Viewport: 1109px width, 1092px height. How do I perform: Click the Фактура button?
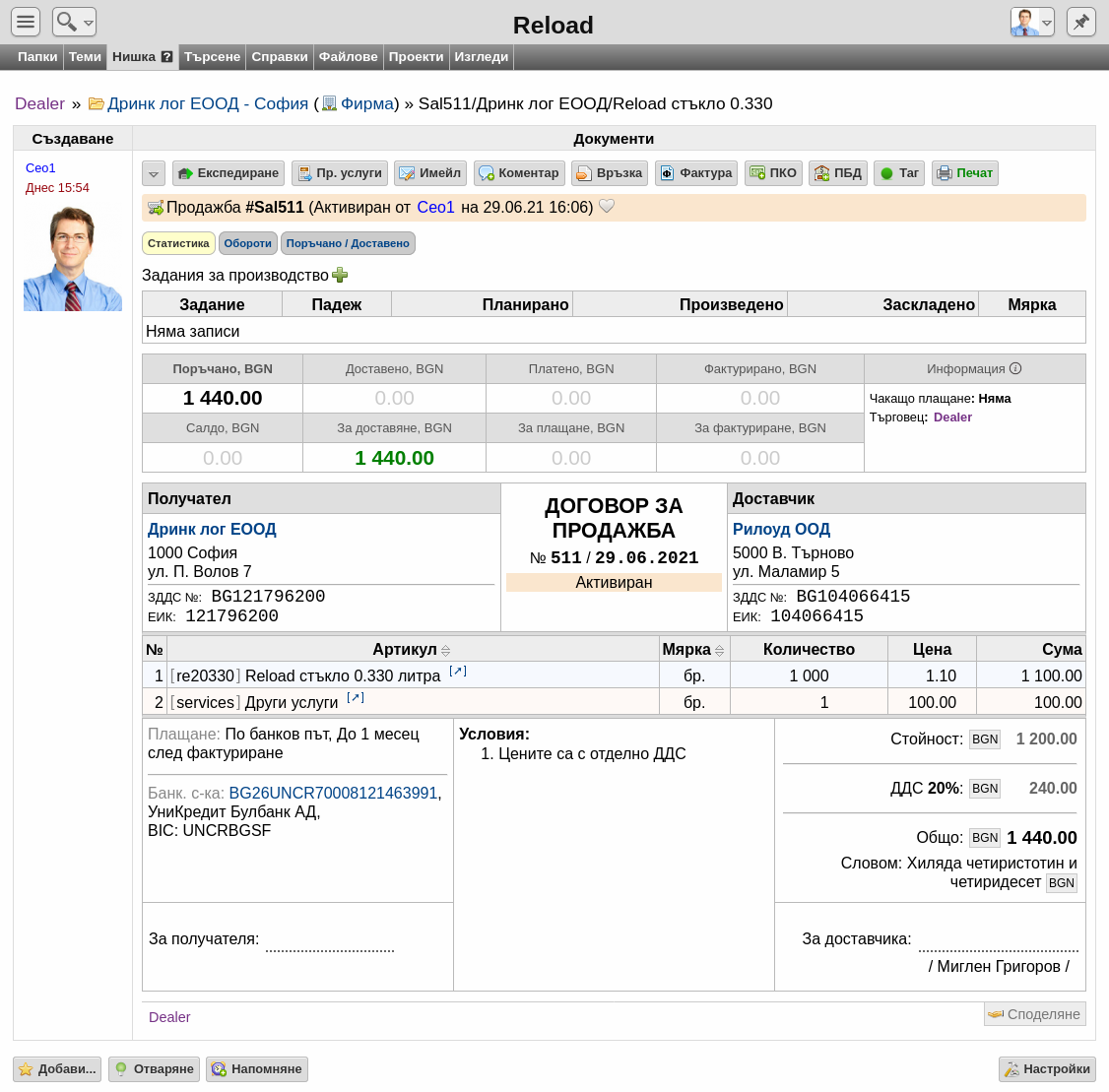tap(696, 173)
